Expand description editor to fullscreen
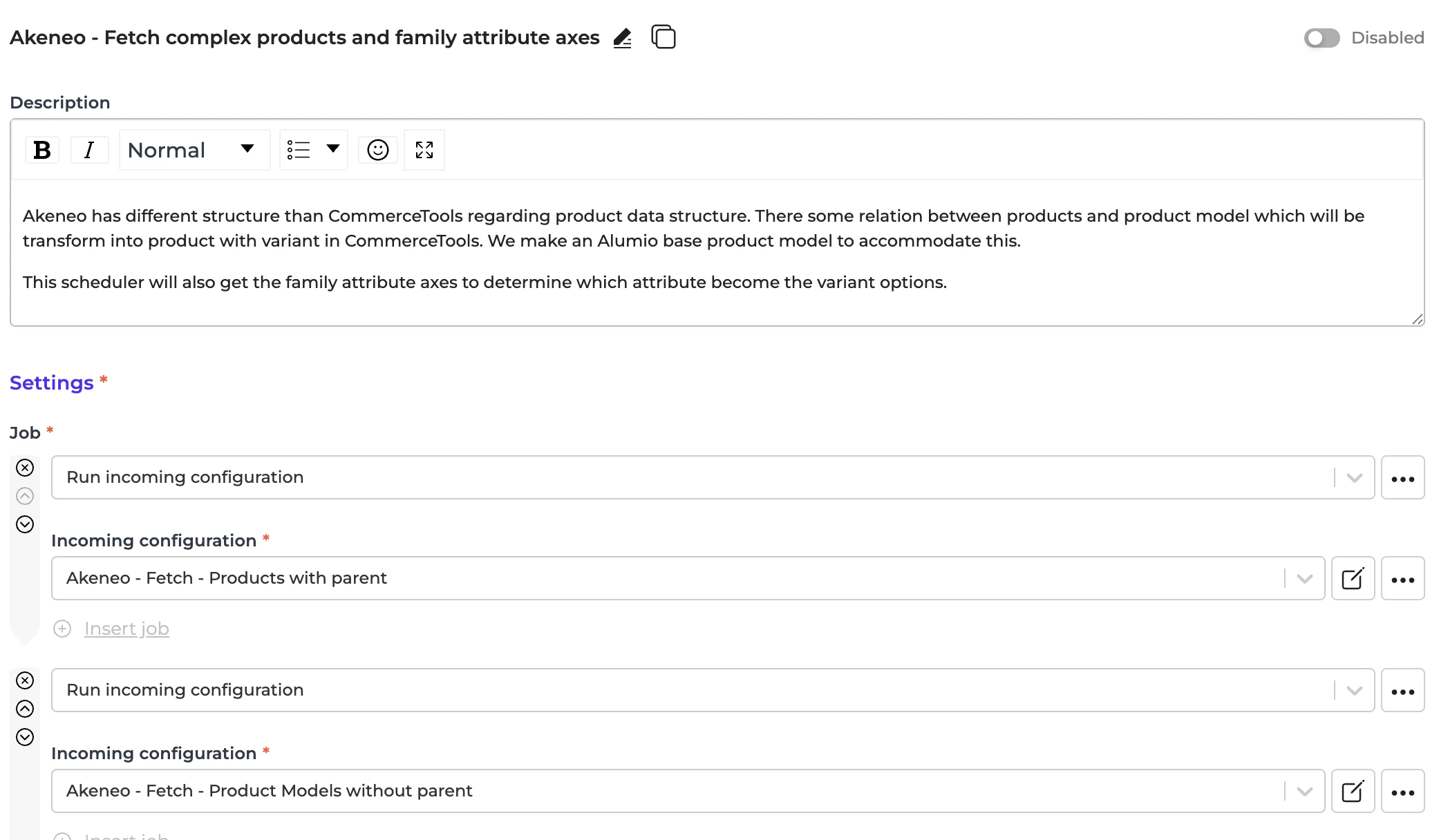Screen dimensions: 1439x840 [x=424, y=150]
